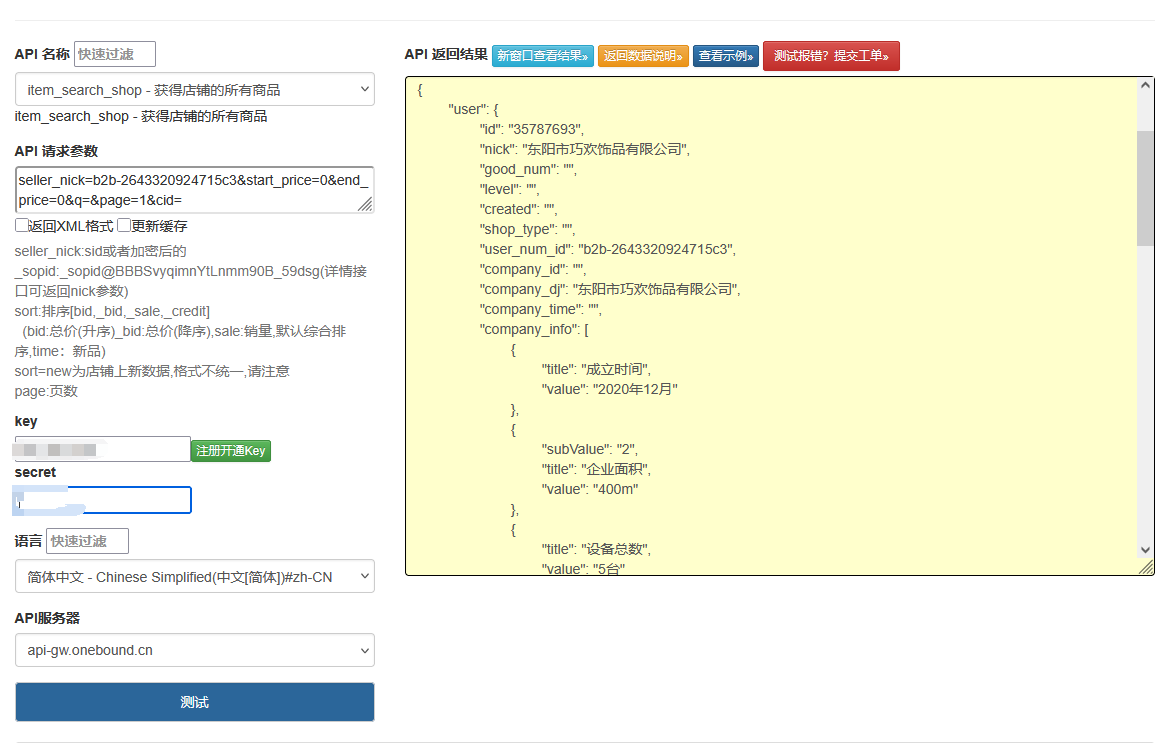1171x743 pixels.
Task: Click the request textarea resize handle
Action: [365, 205]
